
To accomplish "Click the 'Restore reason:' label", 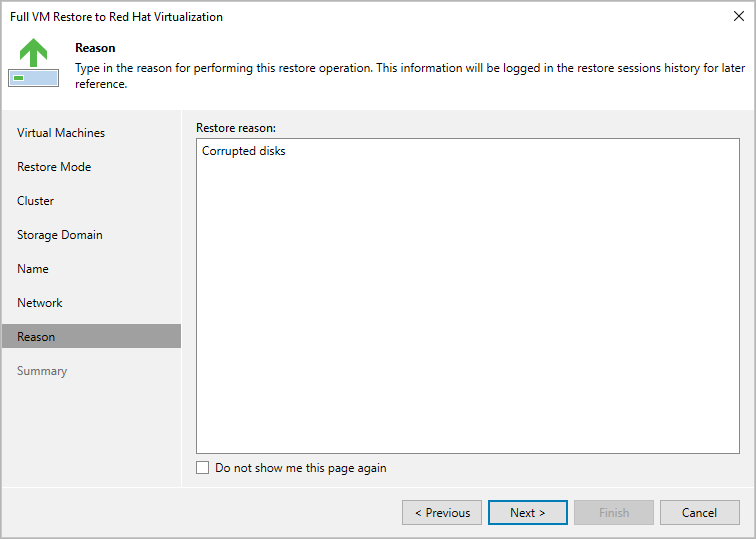I will click(236, 128).
